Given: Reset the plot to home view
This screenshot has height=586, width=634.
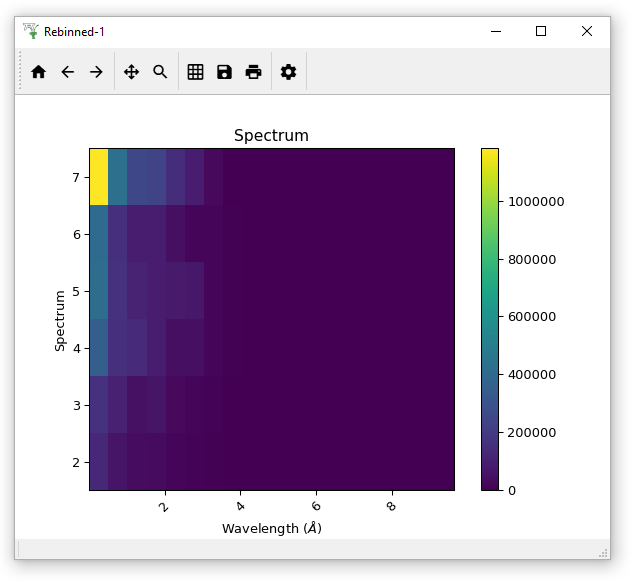Looking at the screenshot, I should [39, 72].
